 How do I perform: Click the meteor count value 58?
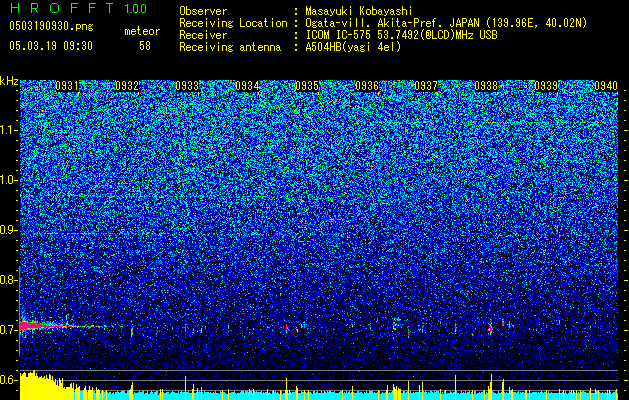[x=145, y=46]
